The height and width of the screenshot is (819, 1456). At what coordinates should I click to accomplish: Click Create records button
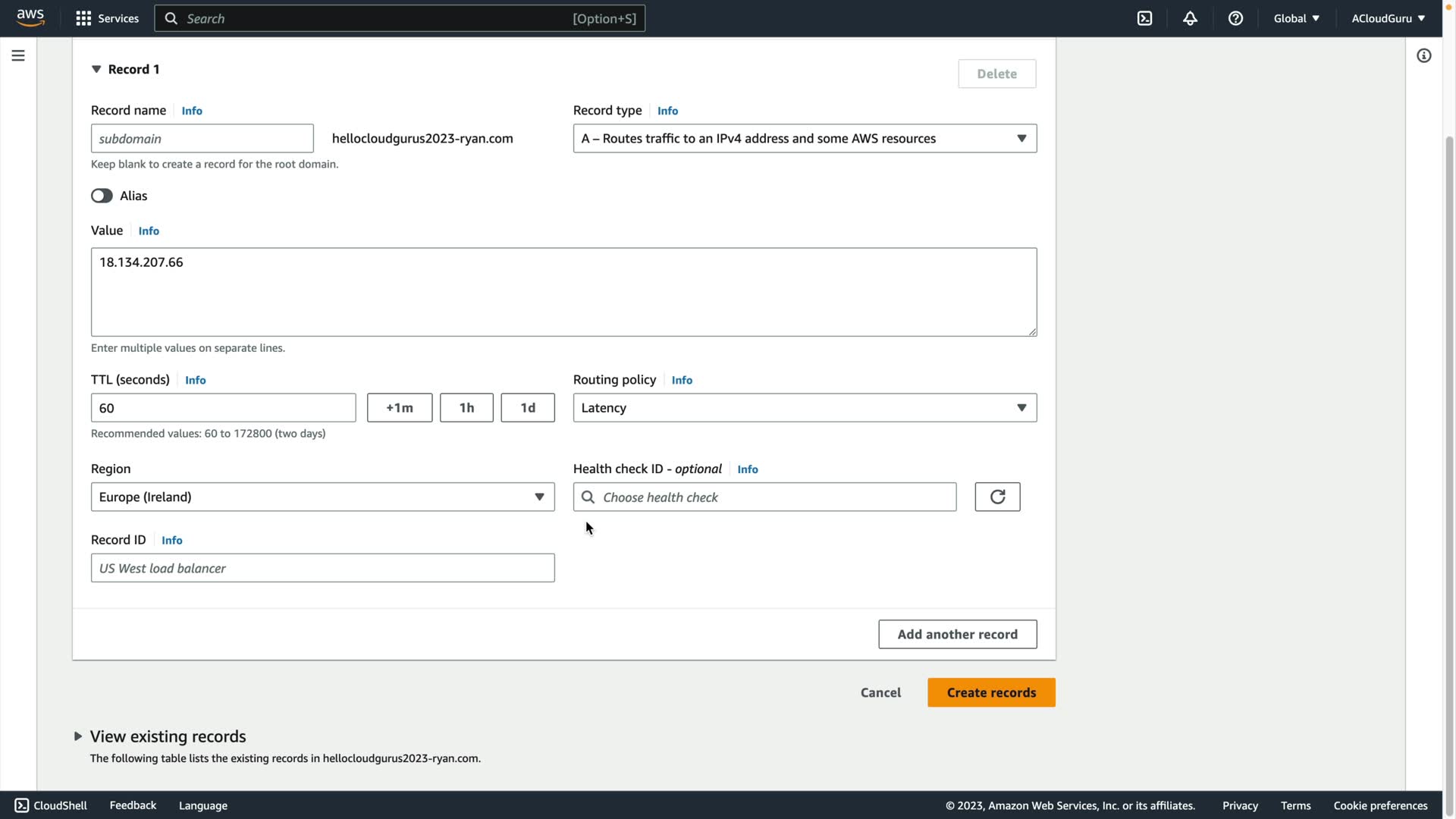991,692
